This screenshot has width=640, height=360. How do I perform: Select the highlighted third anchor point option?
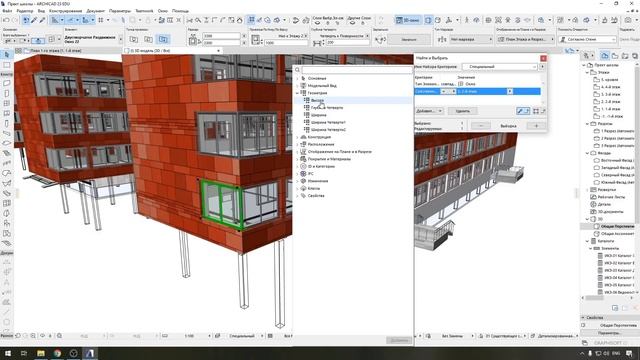click(163, 39)
